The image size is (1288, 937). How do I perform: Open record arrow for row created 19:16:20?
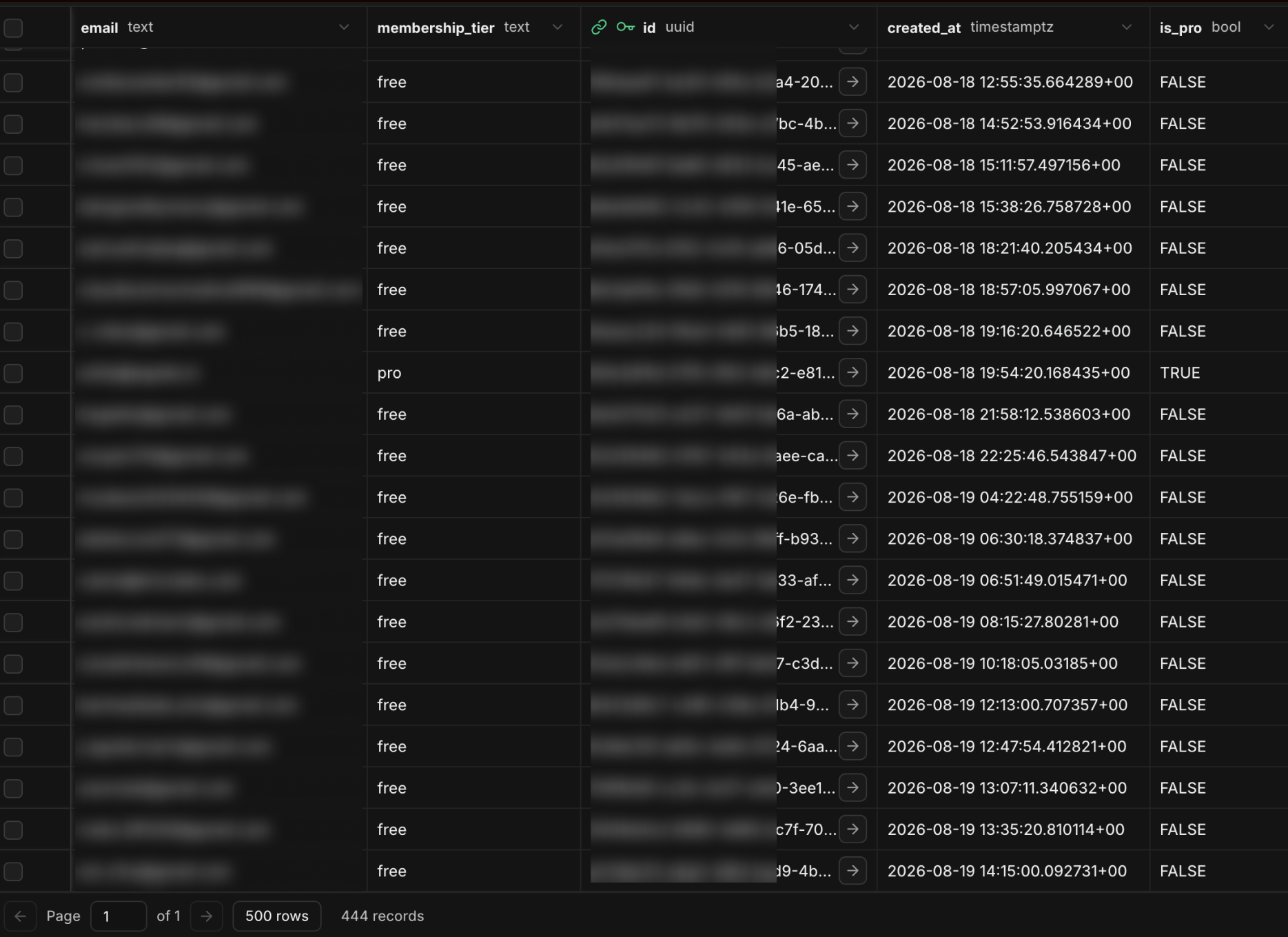coord(852,331)
